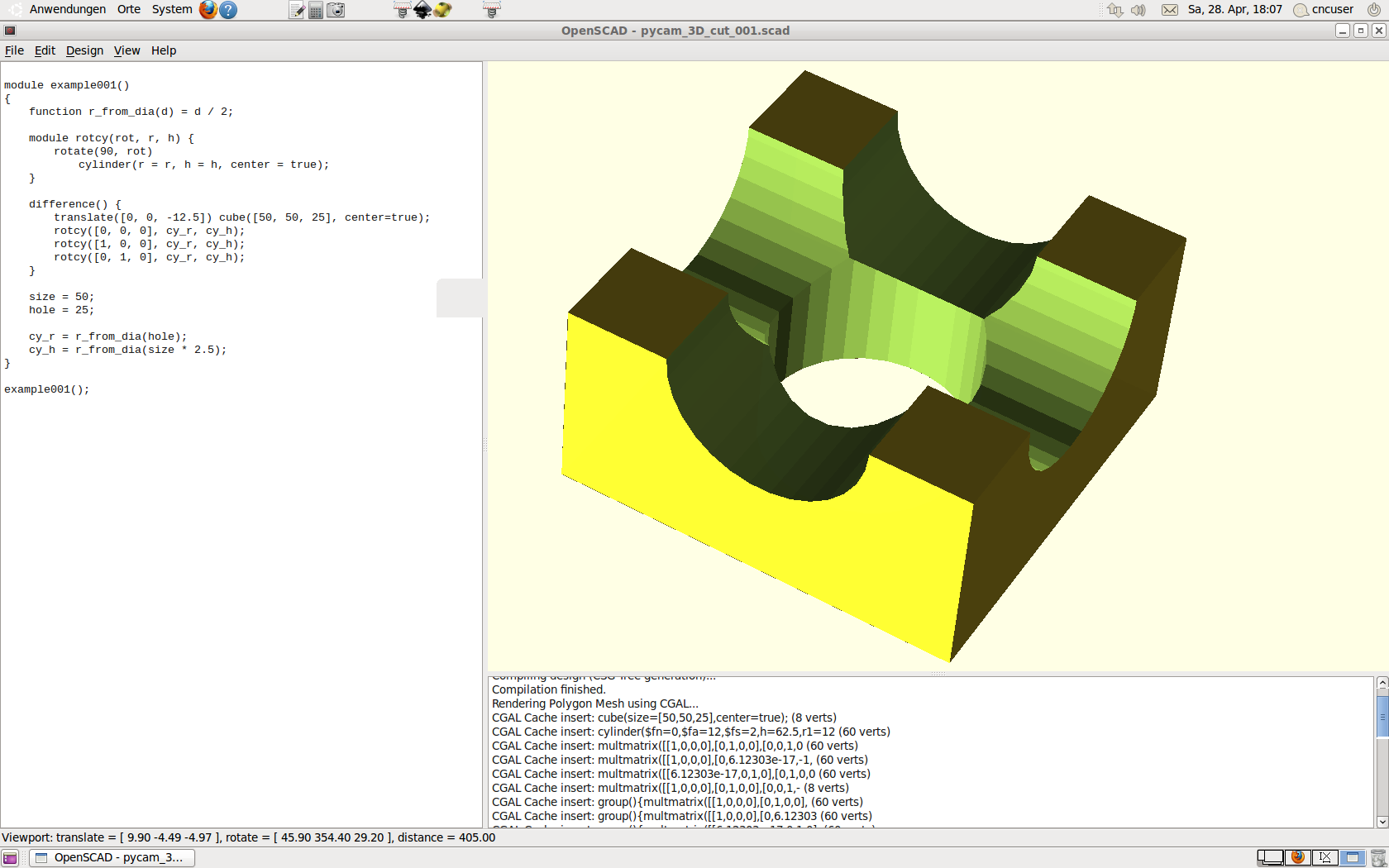Viewport: 1389px width, 868px height.
Task: Click the network connection arrows icon
Action: pos(1115,10)
